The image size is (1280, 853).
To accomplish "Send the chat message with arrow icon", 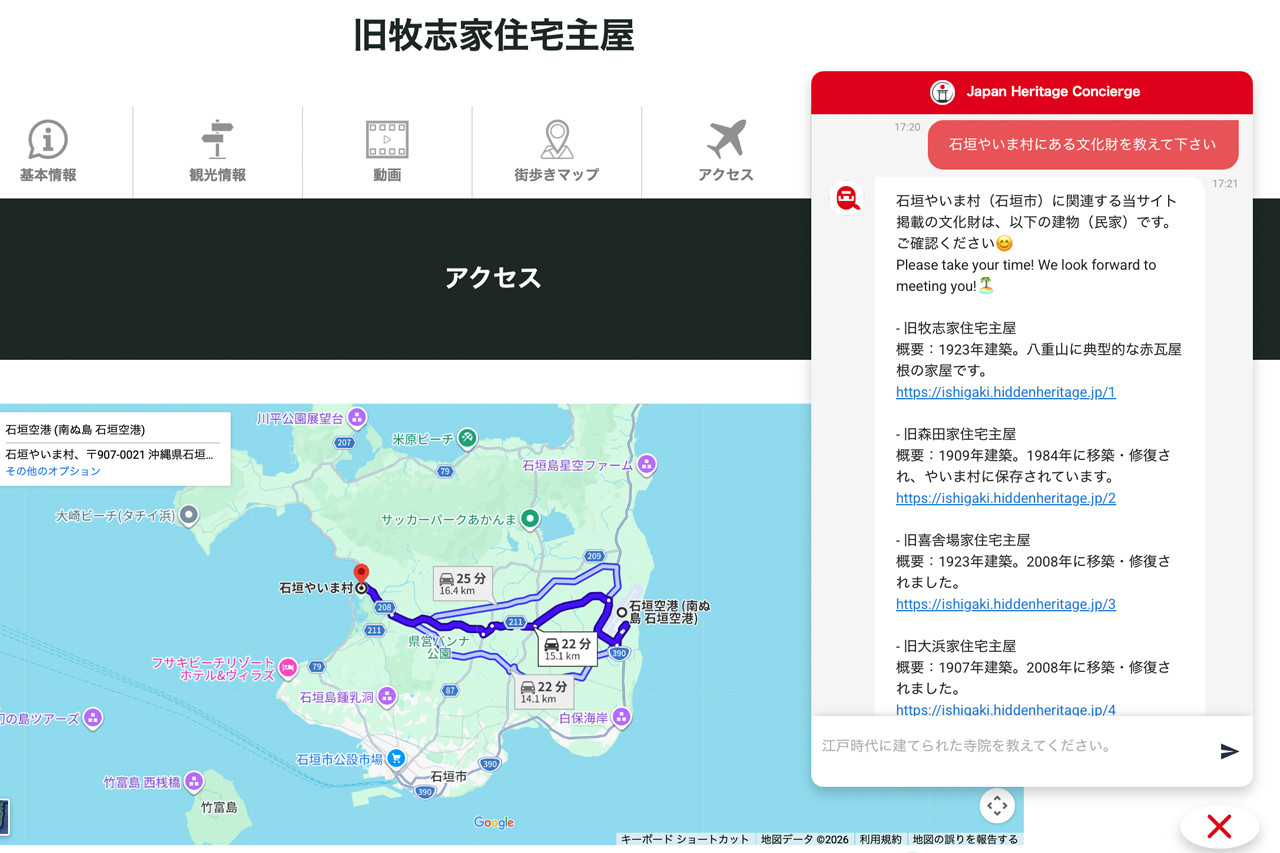I will [1229, 751].
